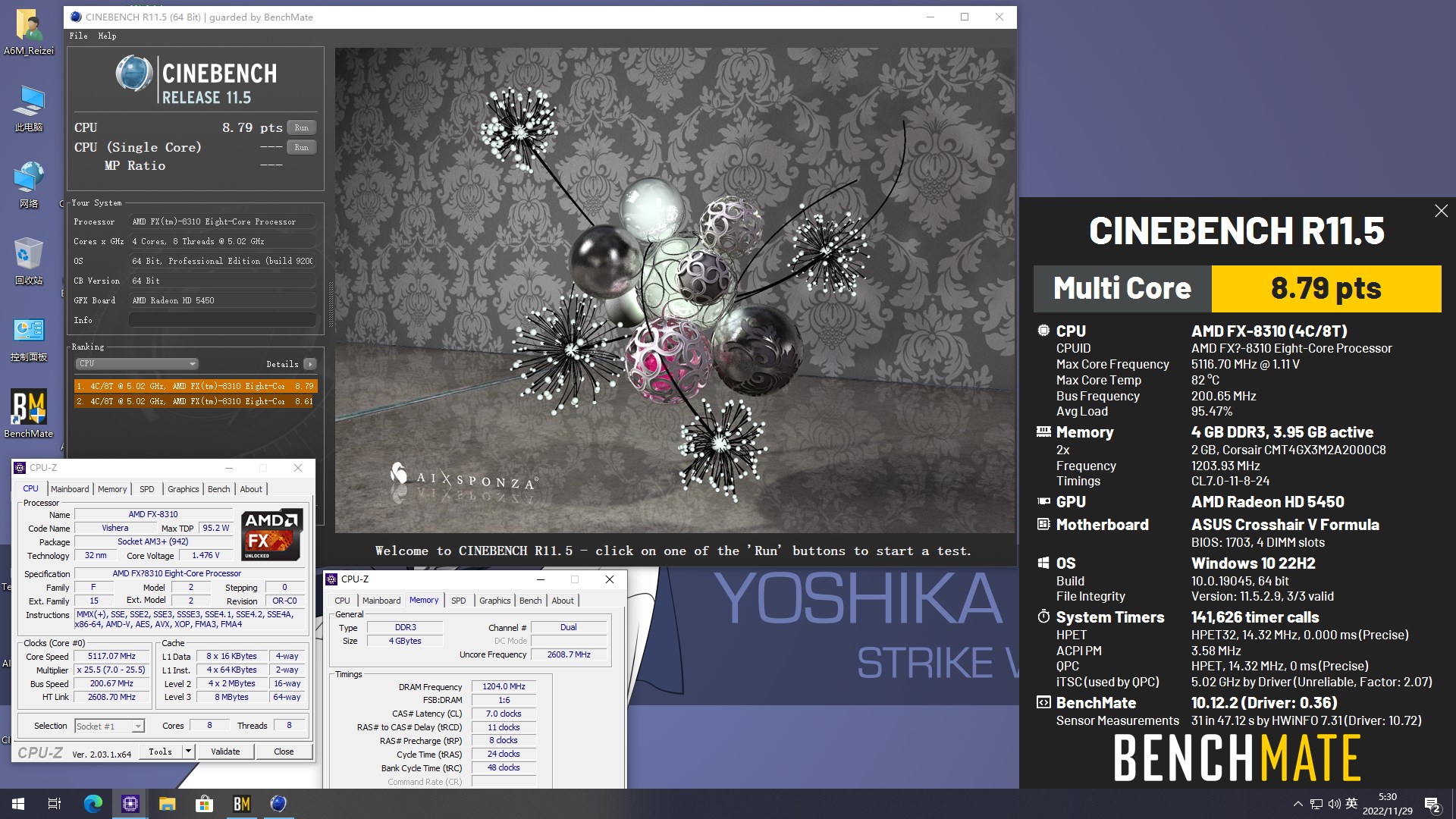This screenshot has height=819, width=1456.
Task: Open the Network desktop icon
Action: tap(29, 184)
